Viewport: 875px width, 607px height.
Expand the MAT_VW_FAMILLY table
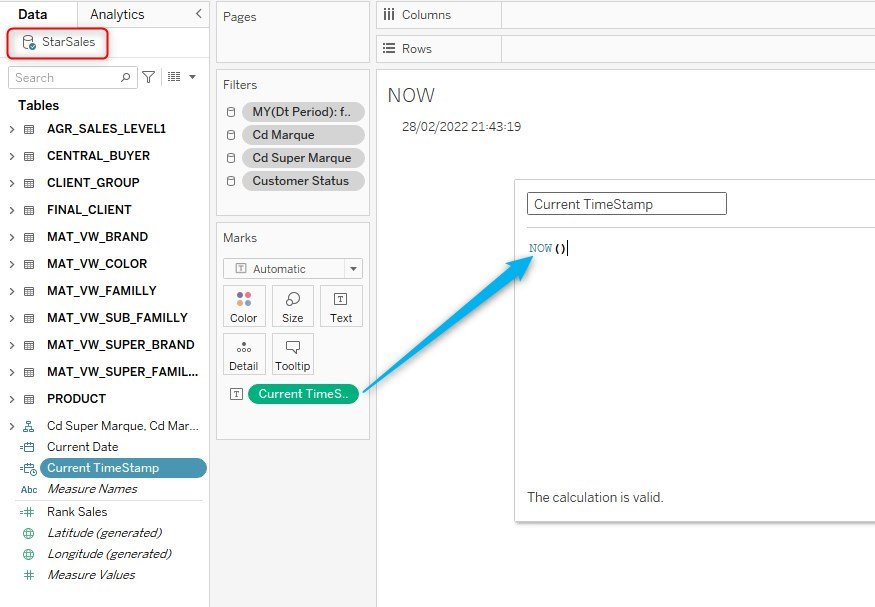(x=12, y=291)
